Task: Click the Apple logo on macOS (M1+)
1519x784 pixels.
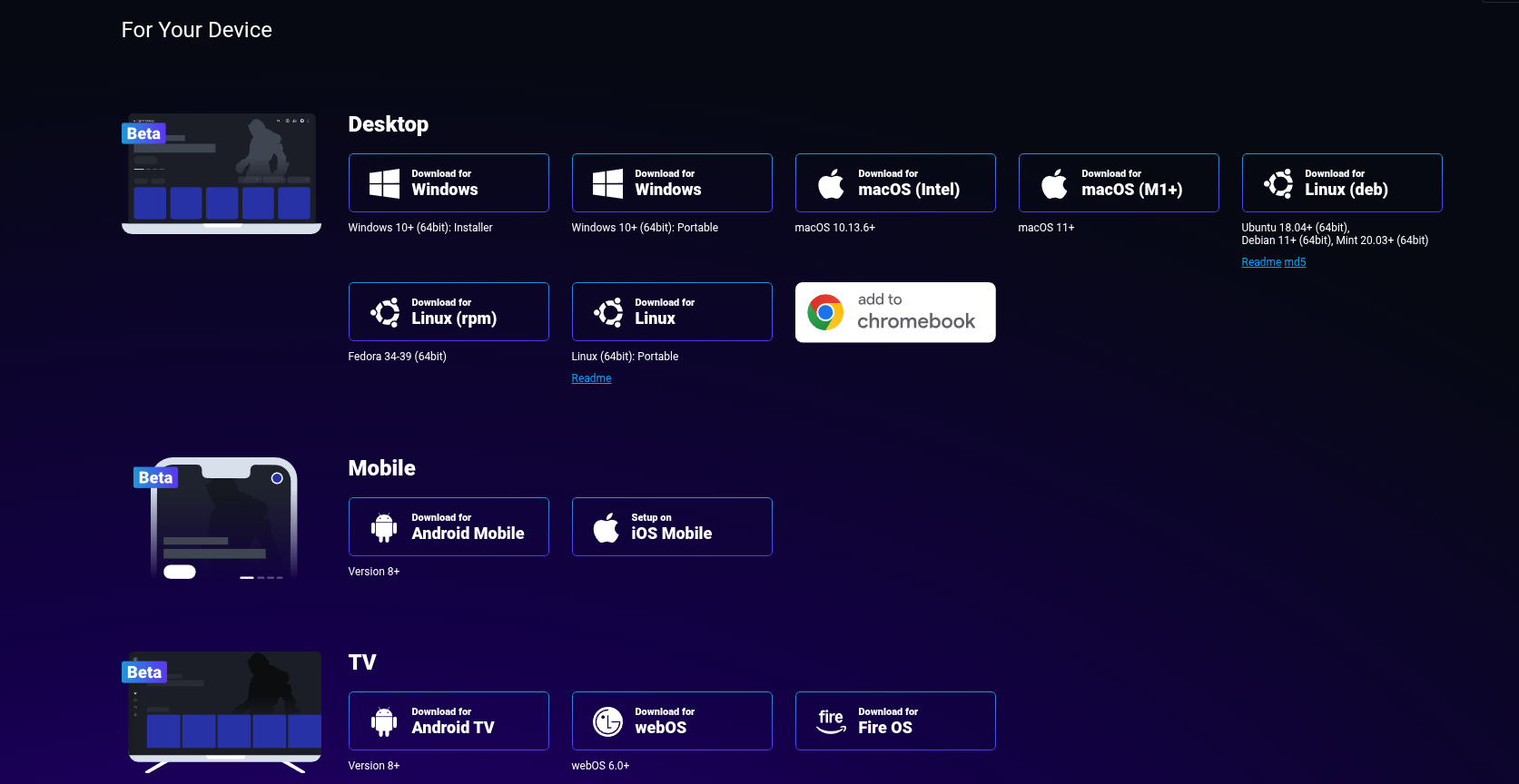Action: point(1054,183)
